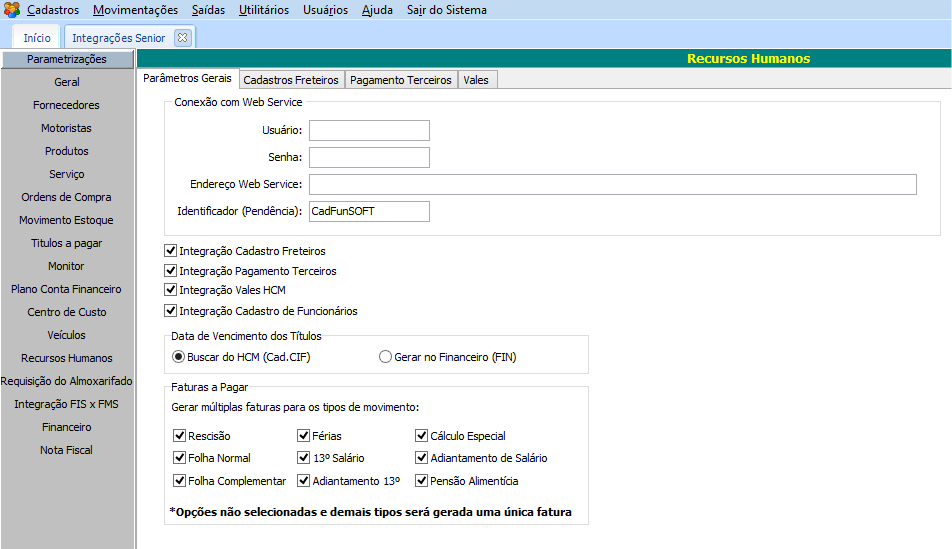
Task: Open Nota Fiscal in sidebar
Action: (x=67, y=451)
